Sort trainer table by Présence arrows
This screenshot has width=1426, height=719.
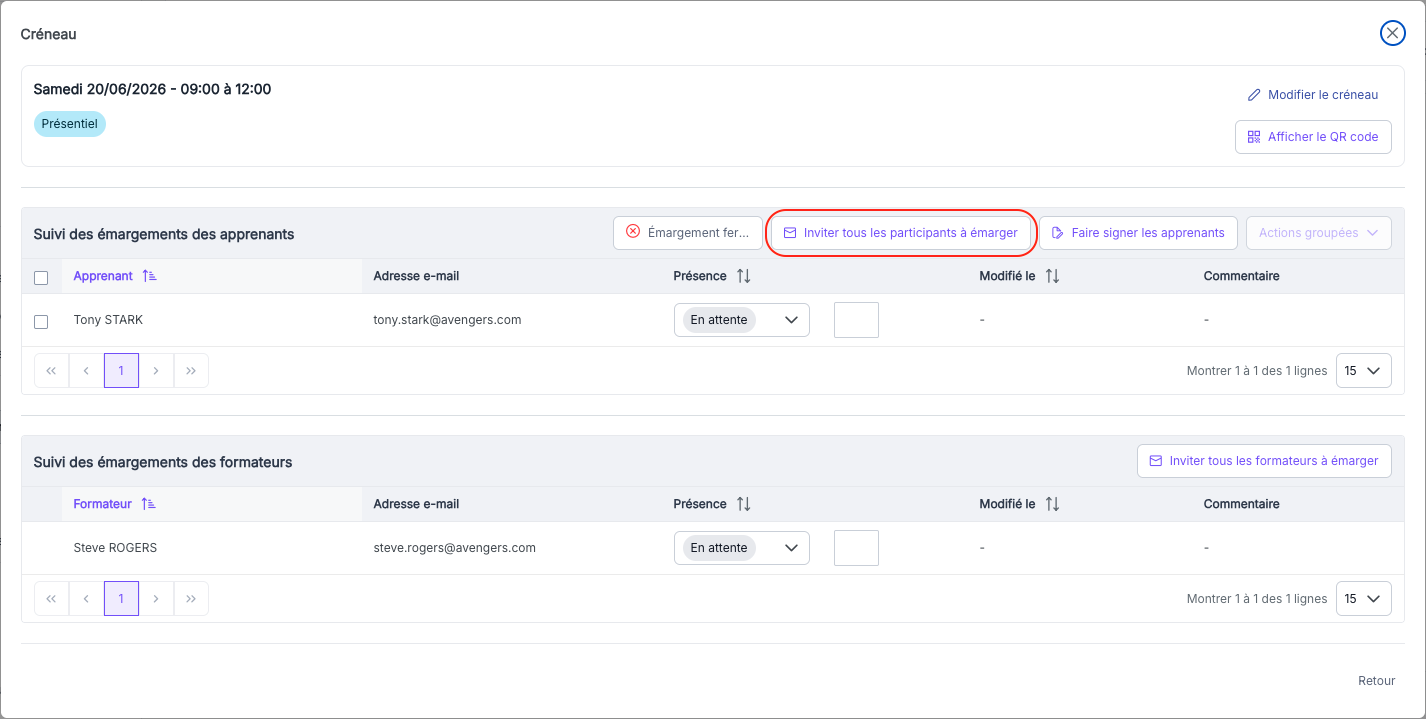coord(744,504)
